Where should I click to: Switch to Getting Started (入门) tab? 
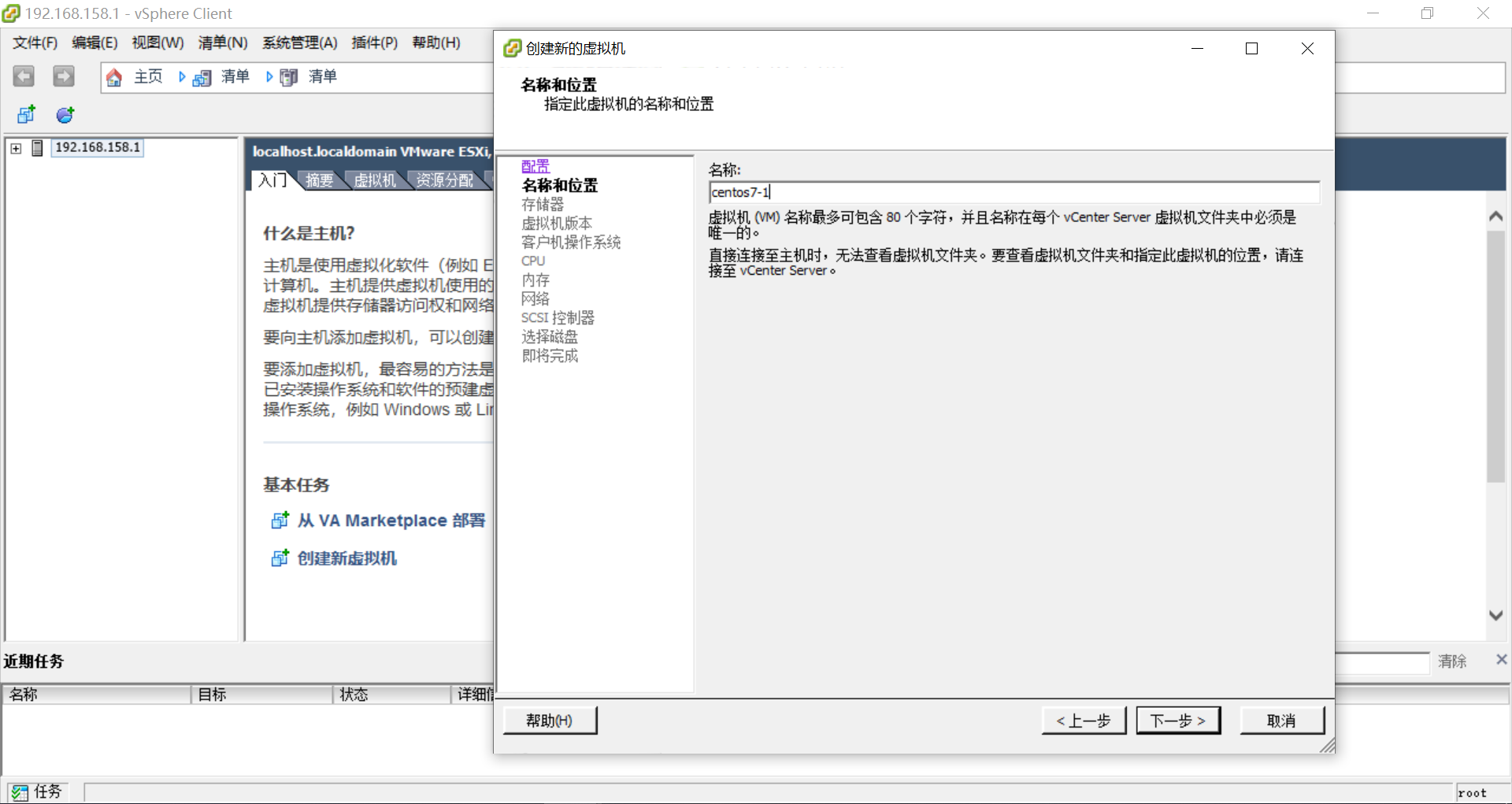272,180
